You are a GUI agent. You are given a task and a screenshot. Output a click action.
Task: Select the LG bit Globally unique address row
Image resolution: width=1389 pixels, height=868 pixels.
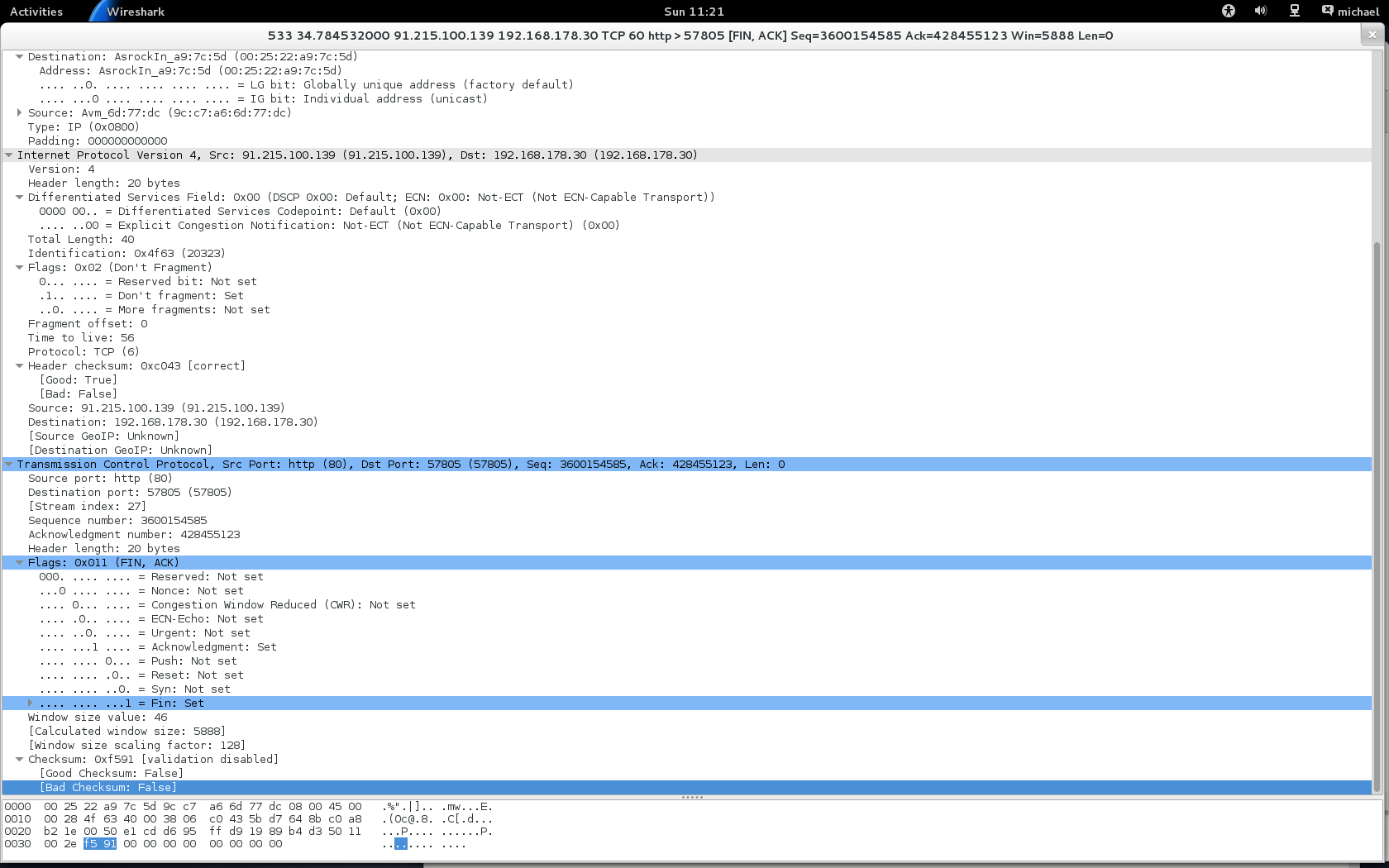coord(687,85)
